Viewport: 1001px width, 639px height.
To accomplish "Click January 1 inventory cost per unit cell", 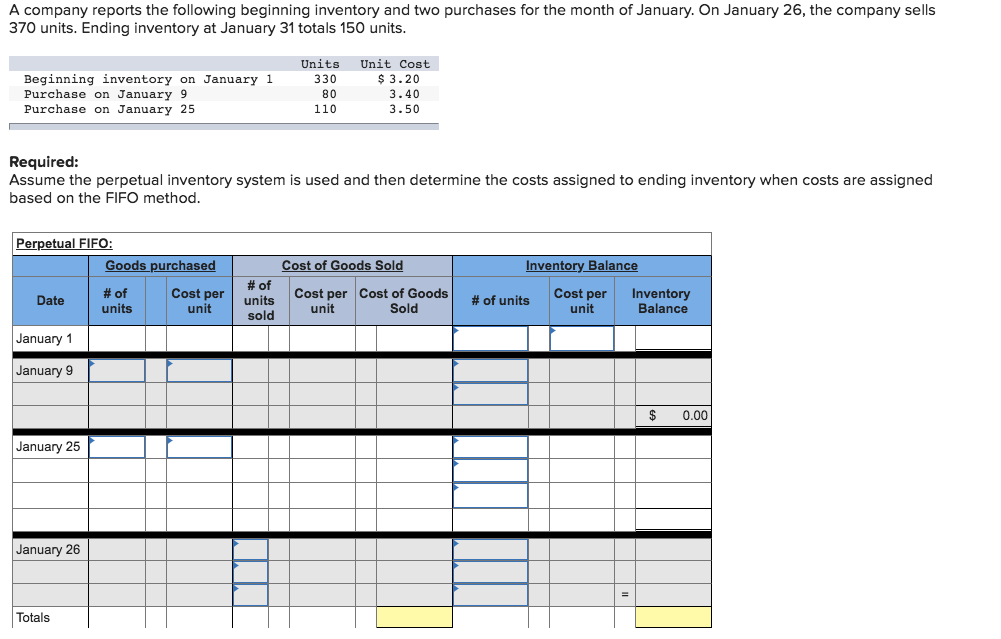I will click(582, 338).
